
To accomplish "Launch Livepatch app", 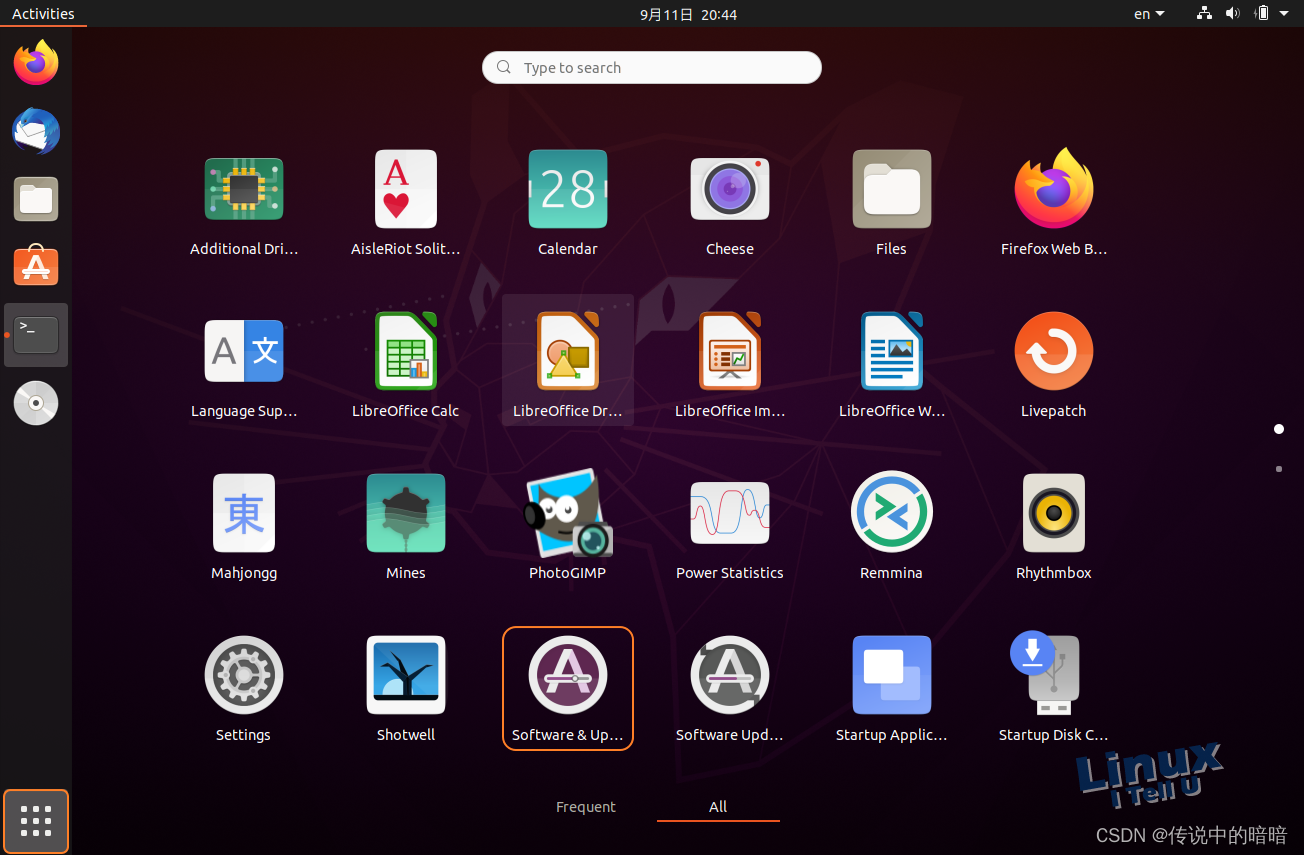I will tap(1053, 366).
